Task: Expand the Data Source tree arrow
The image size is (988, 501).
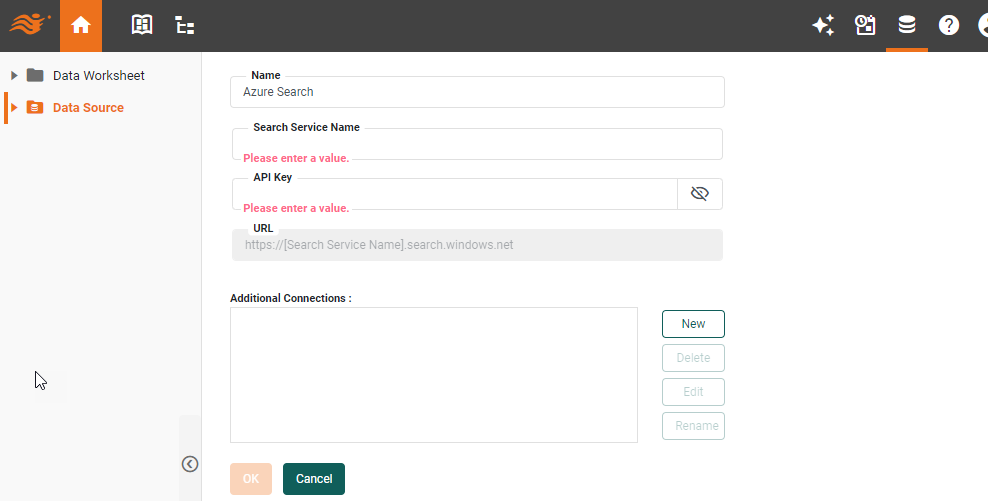Action: pyautogui.click(x=14, y=108)
